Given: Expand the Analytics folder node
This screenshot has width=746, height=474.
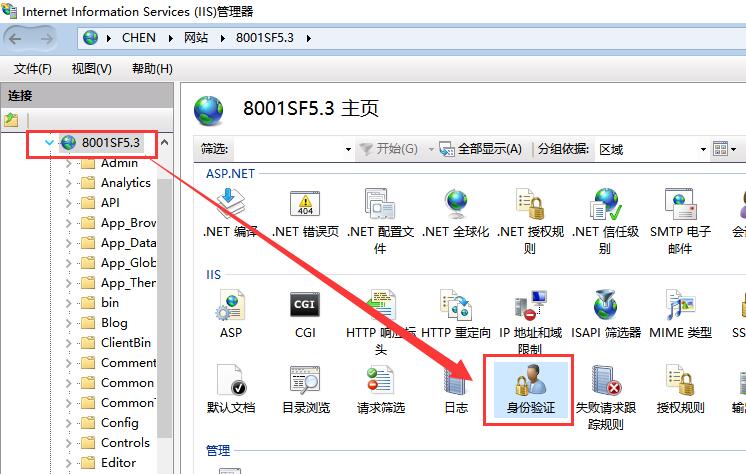Looking at the screenshot, I should point(69,183).
